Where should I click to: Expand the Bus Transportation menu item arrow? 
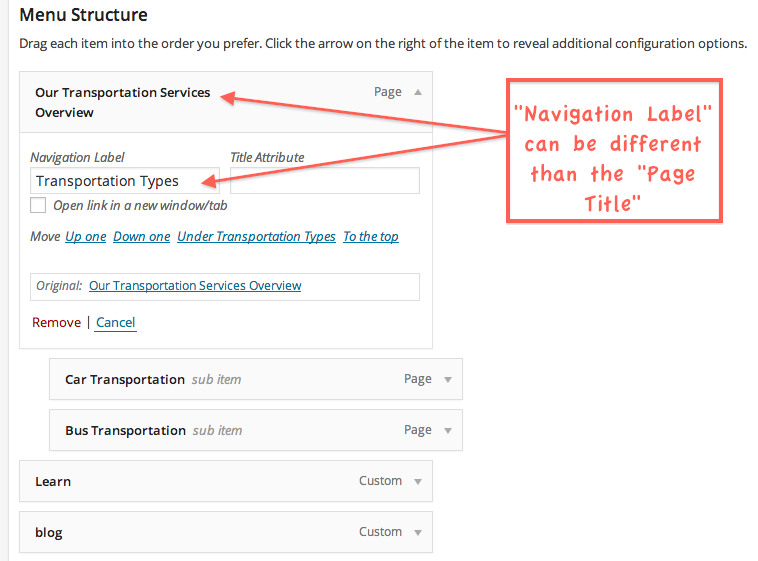tap(448, 430)
